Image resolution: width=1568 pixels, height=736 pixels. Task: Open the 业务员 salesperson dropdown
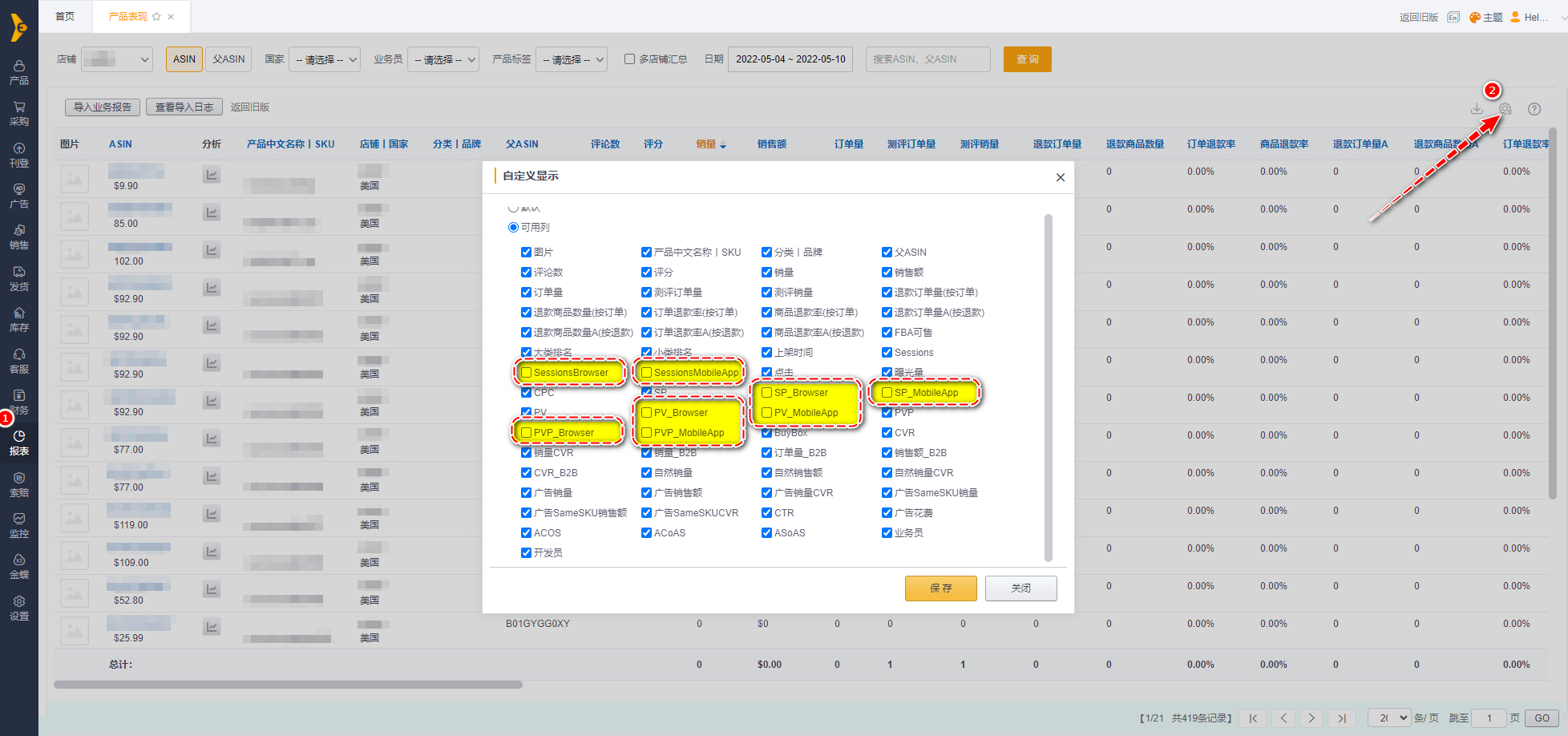(443, 59)
